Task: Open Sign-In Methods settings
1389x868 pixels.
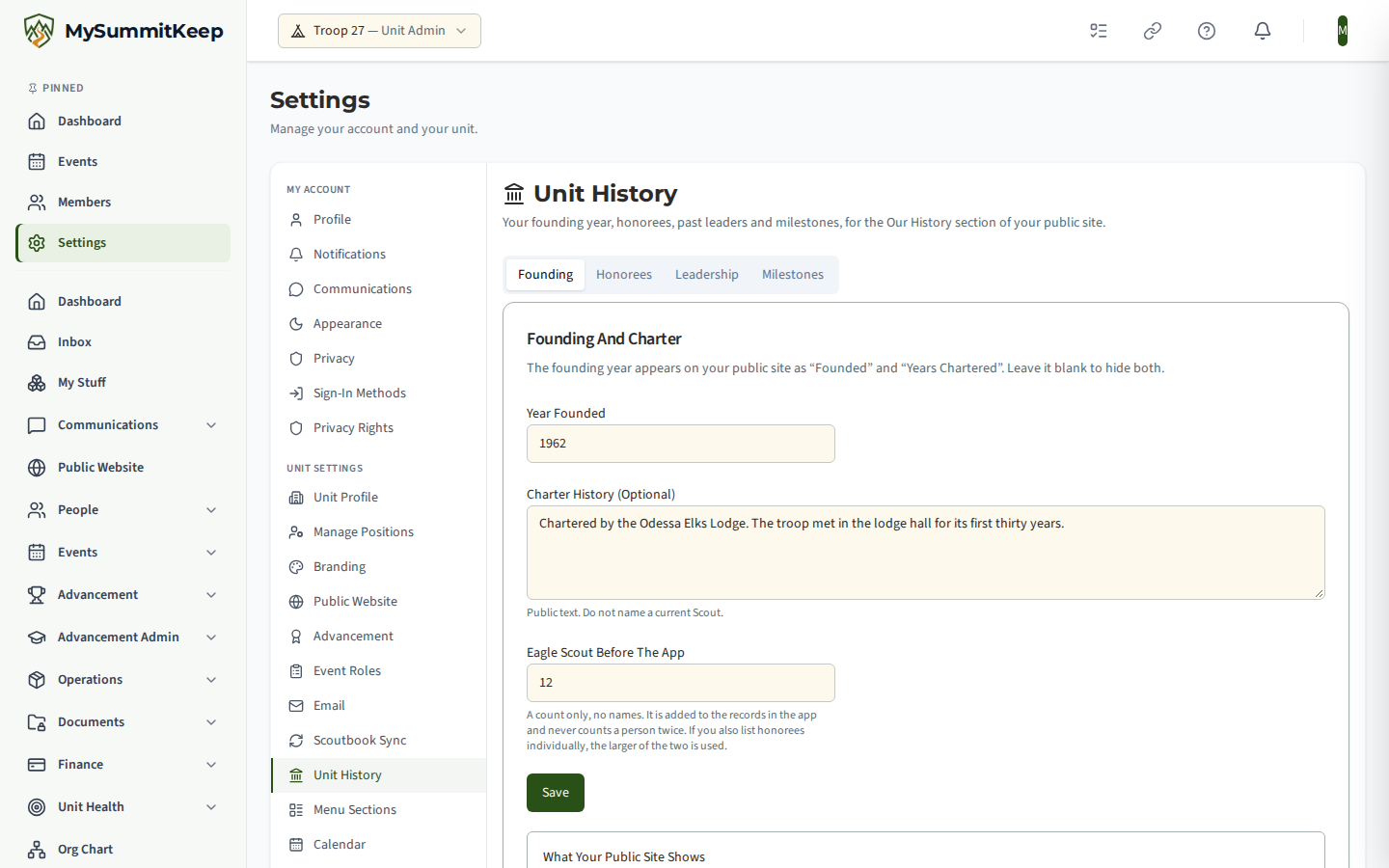Action: tap(378, 393)
